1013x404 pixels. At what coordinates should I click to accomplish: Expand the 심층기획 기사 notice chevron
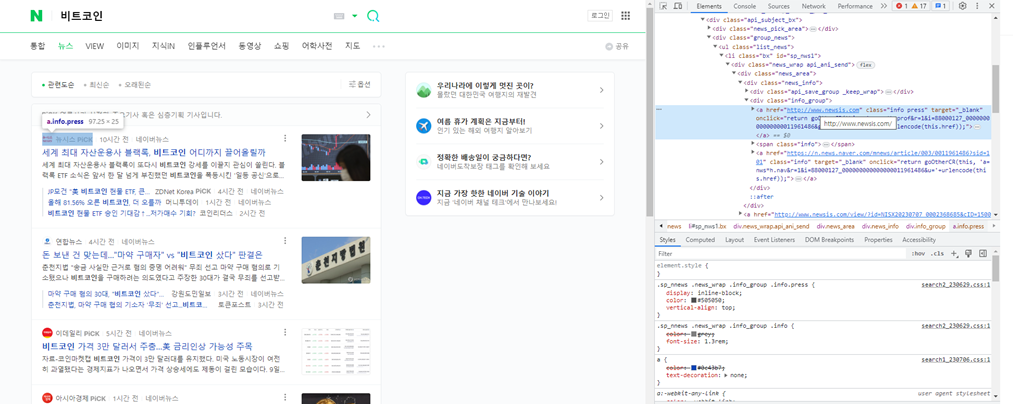pos(368,115)
